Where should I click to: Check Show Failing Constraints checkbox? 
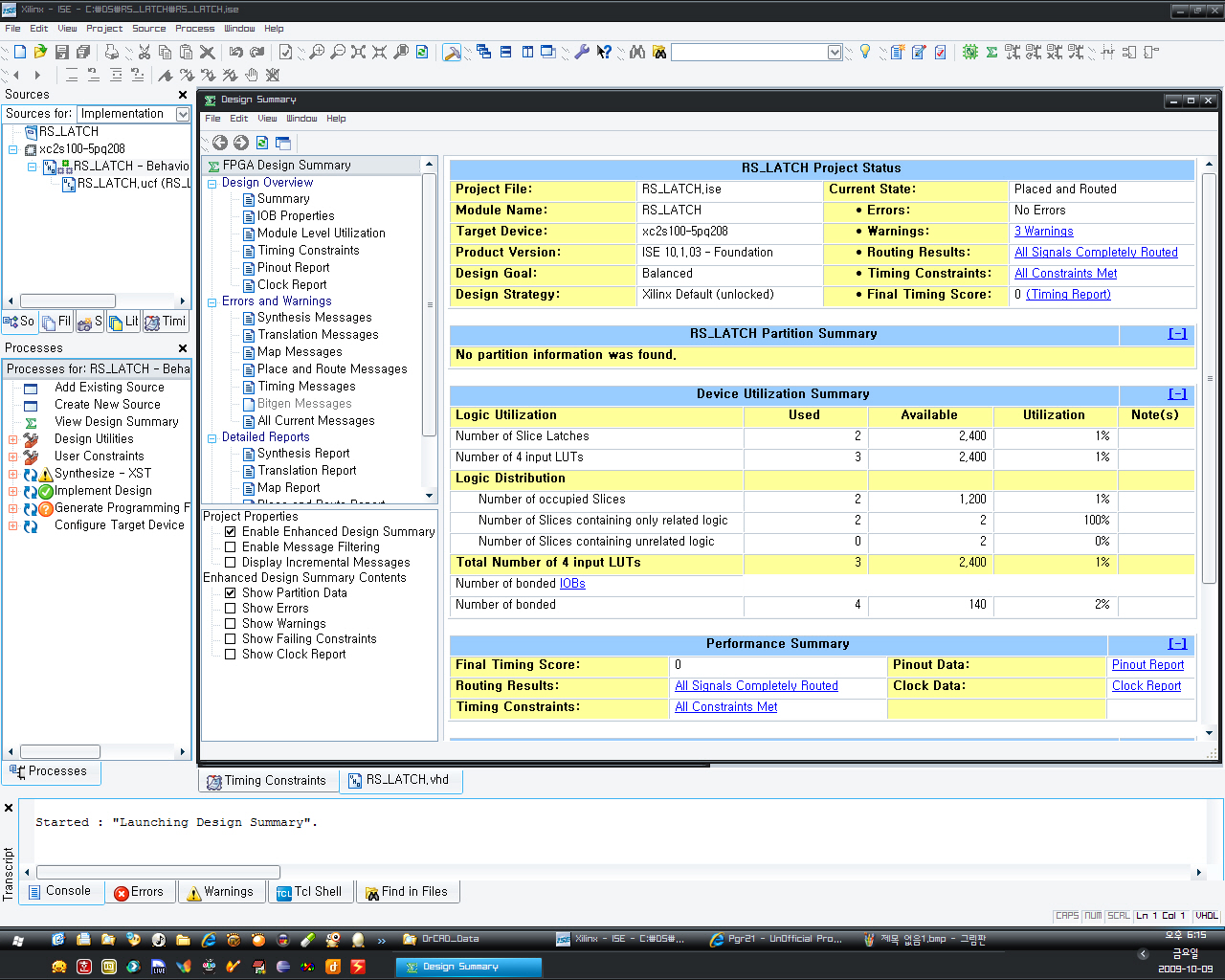pos(230,639)
